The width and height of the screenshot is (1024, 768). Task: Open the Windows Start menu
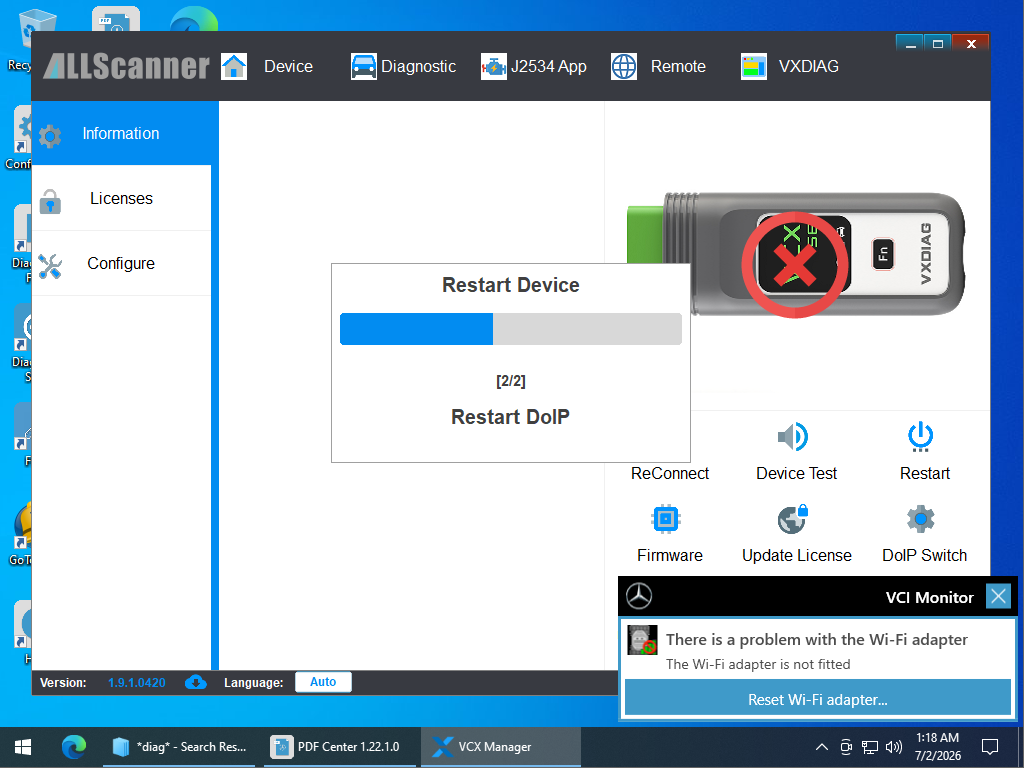(24, 747)
